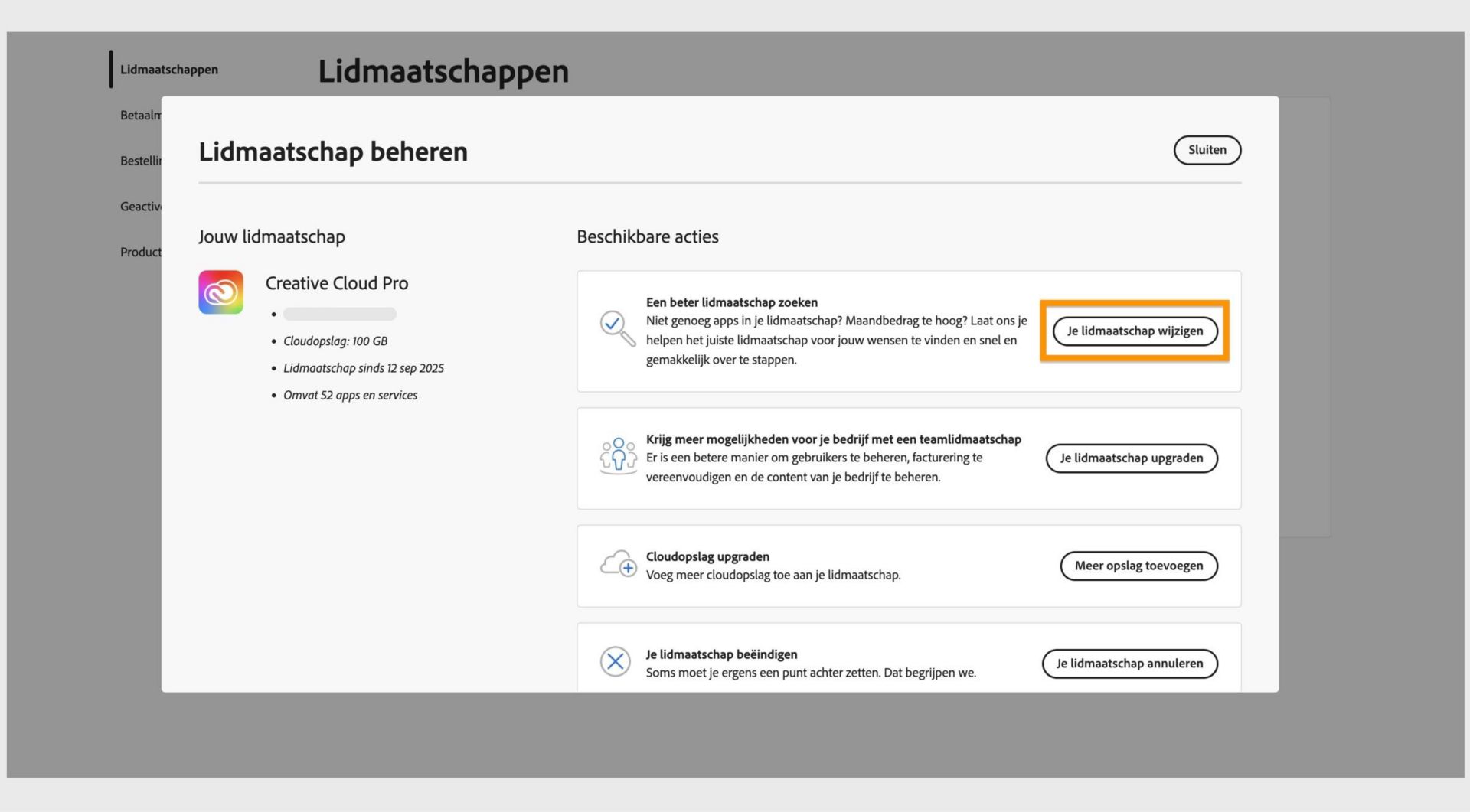1470x812 pixels.
Task: Click the blue X cancel icon
Action: (x=615, y=662)
